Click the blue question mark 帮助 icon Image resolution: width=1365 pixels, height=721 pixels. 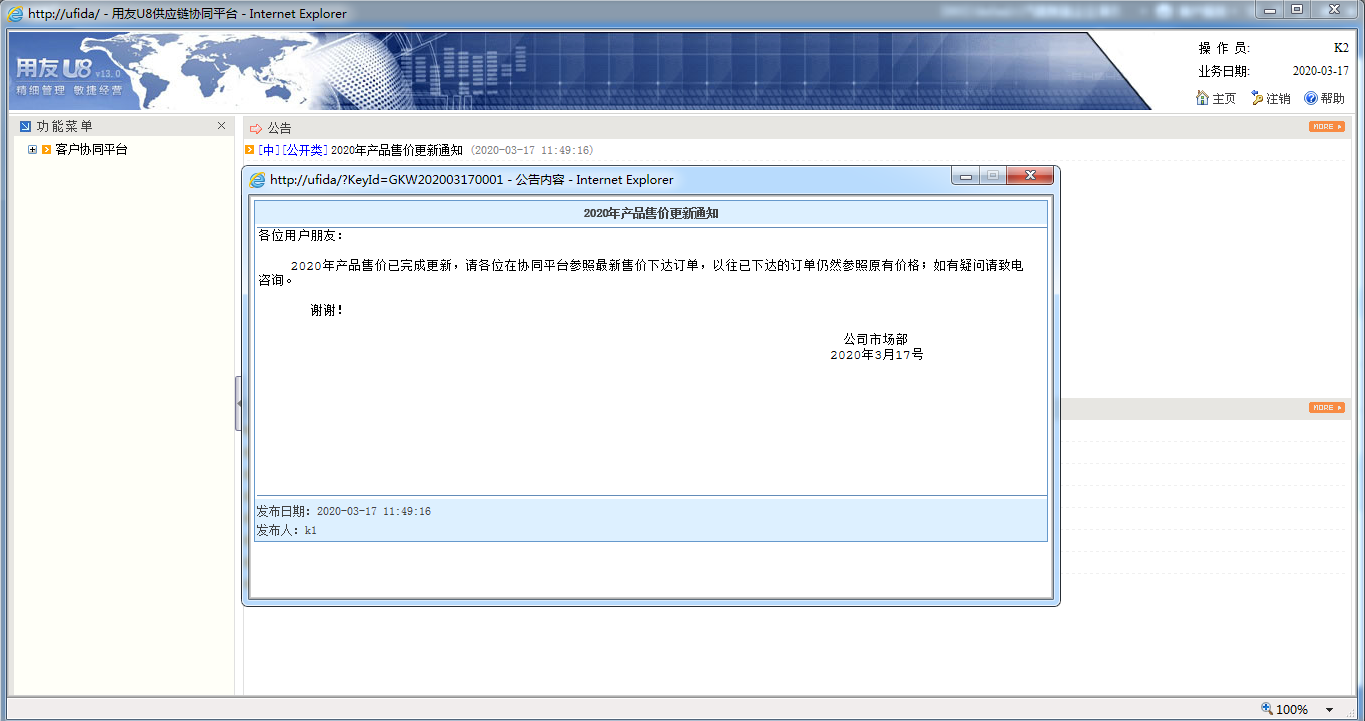[x=1310, y=98]
